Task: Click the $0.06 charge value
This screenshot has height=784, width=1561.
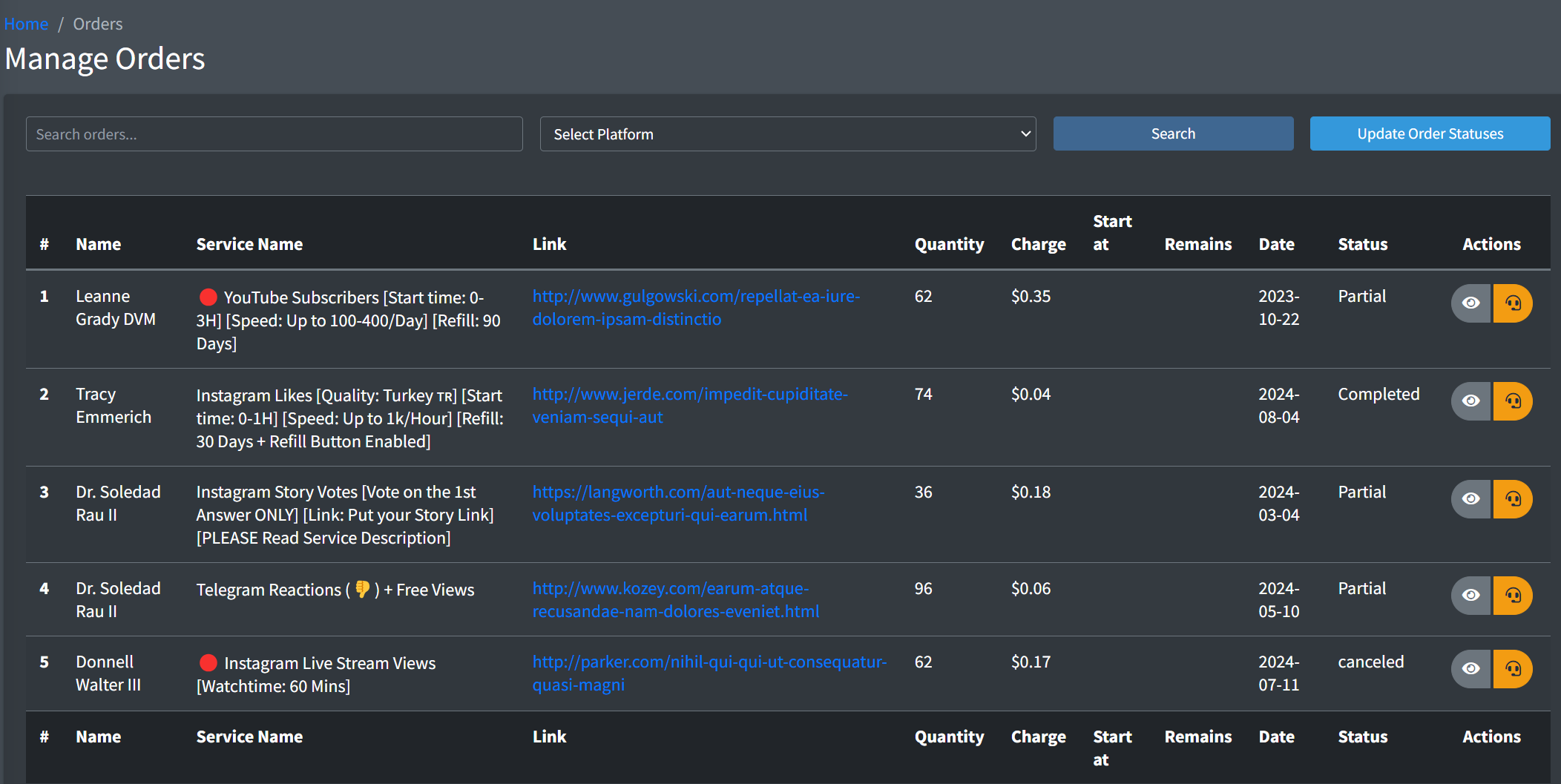Action: (x=1031, y=588)
